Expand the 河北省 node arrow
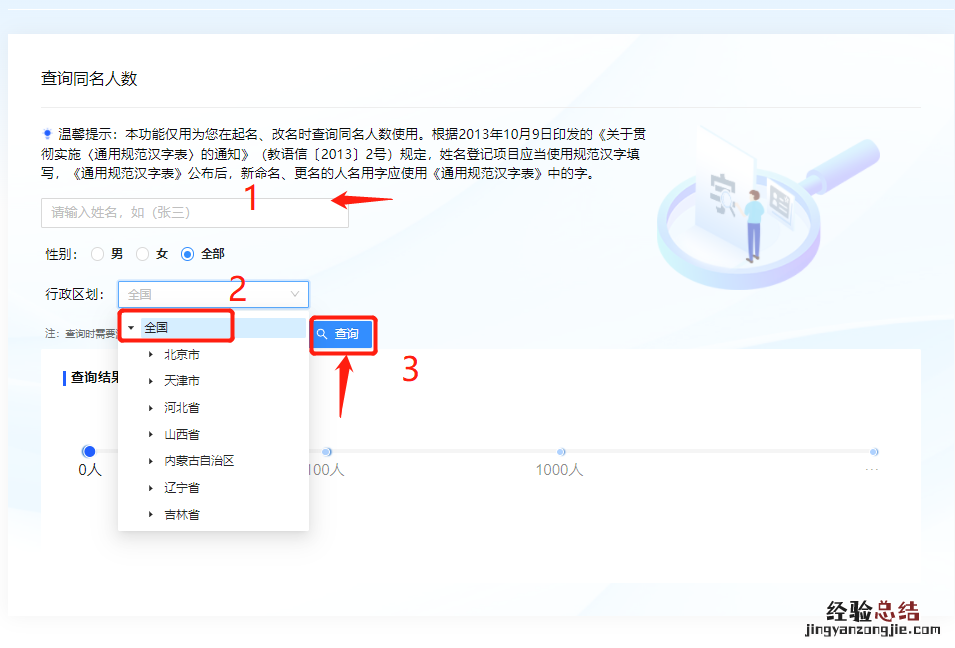 click(x=150, y=408)
